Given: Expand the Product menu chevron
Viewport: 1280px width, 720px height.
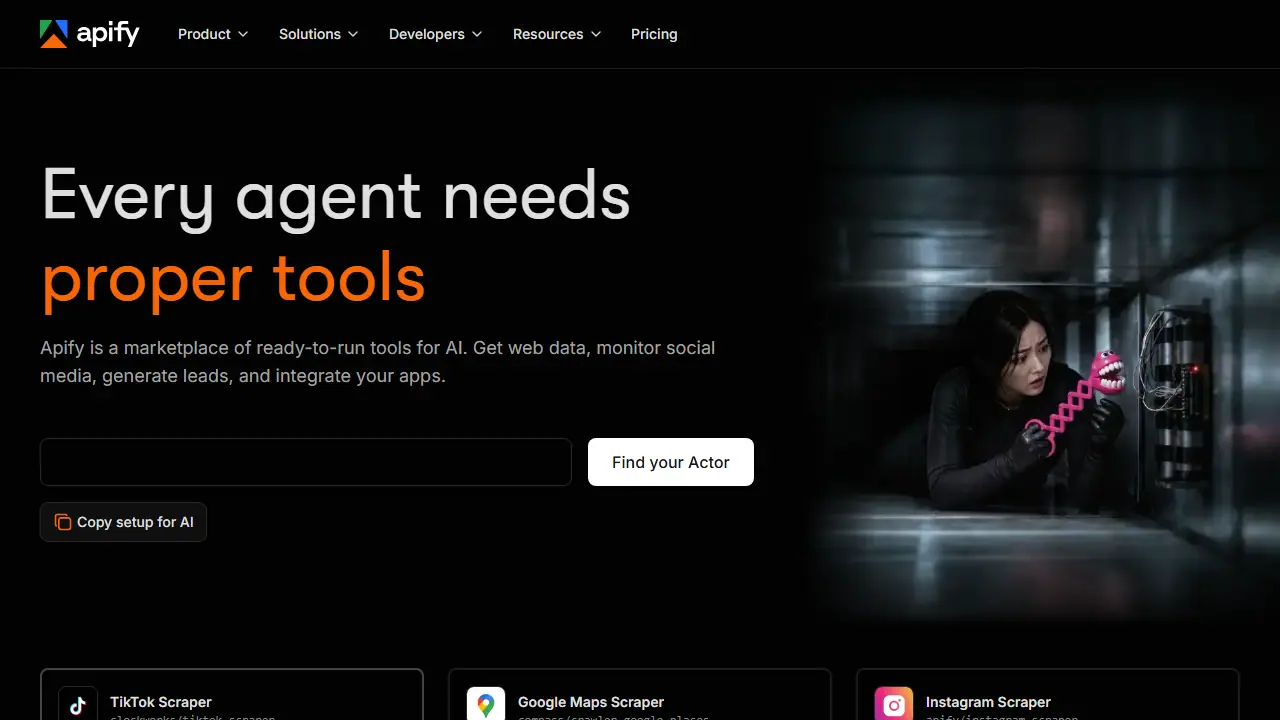Looking at the screenshot, I should (x=242, y=34).
